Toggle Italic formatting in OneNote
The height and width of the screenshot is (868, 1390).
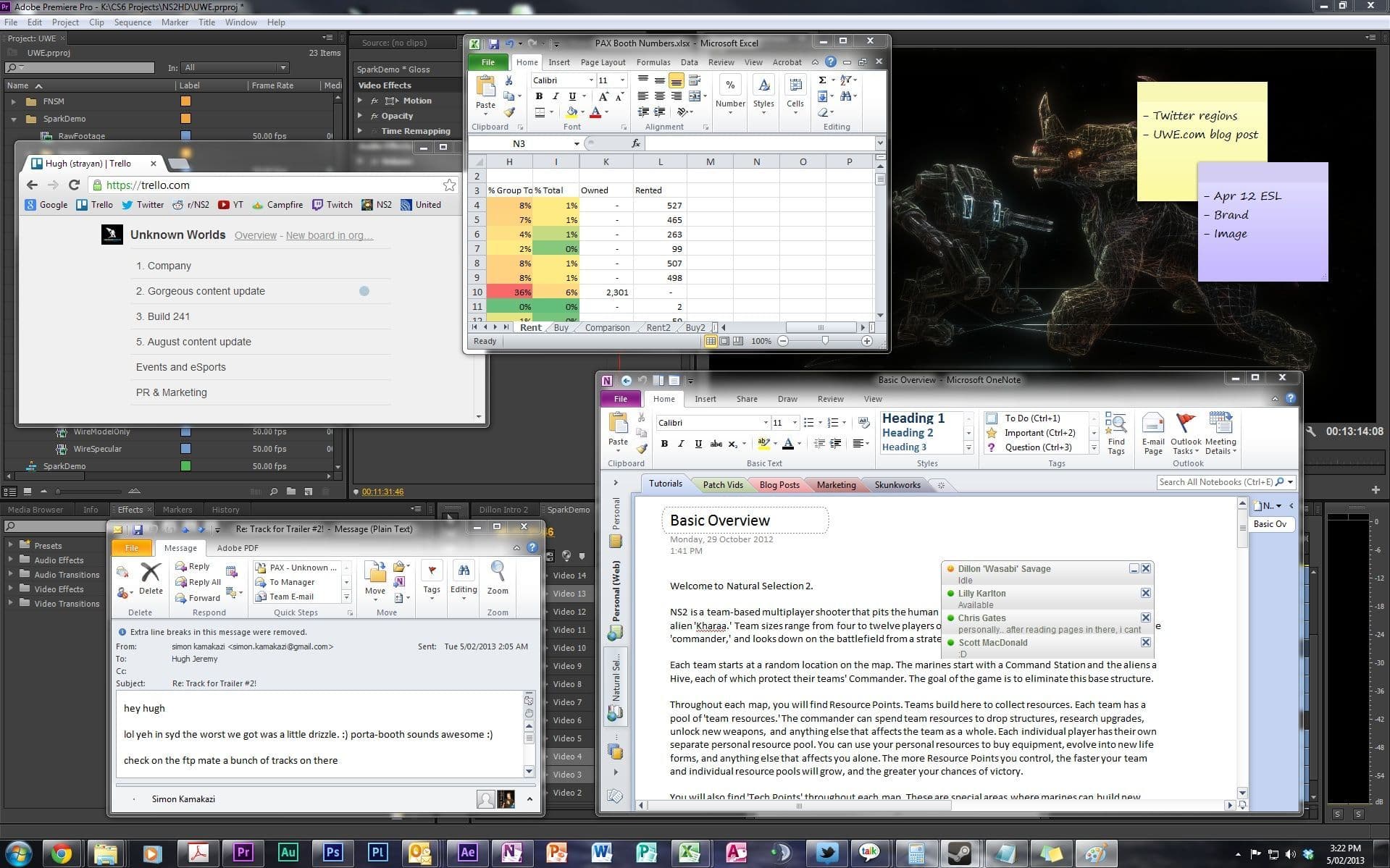[680, 443]
